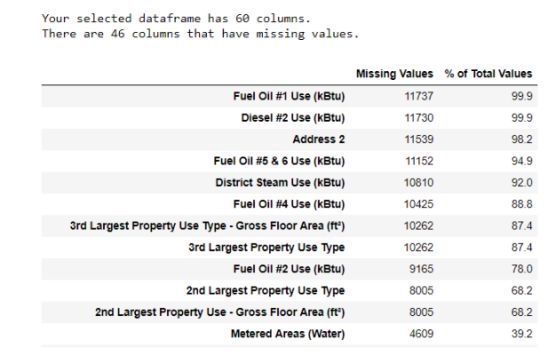Screen dimensions: 554x364
Task: Click the 4609 missing values cell
Action: pyautogui.click(x=421, y=334)
